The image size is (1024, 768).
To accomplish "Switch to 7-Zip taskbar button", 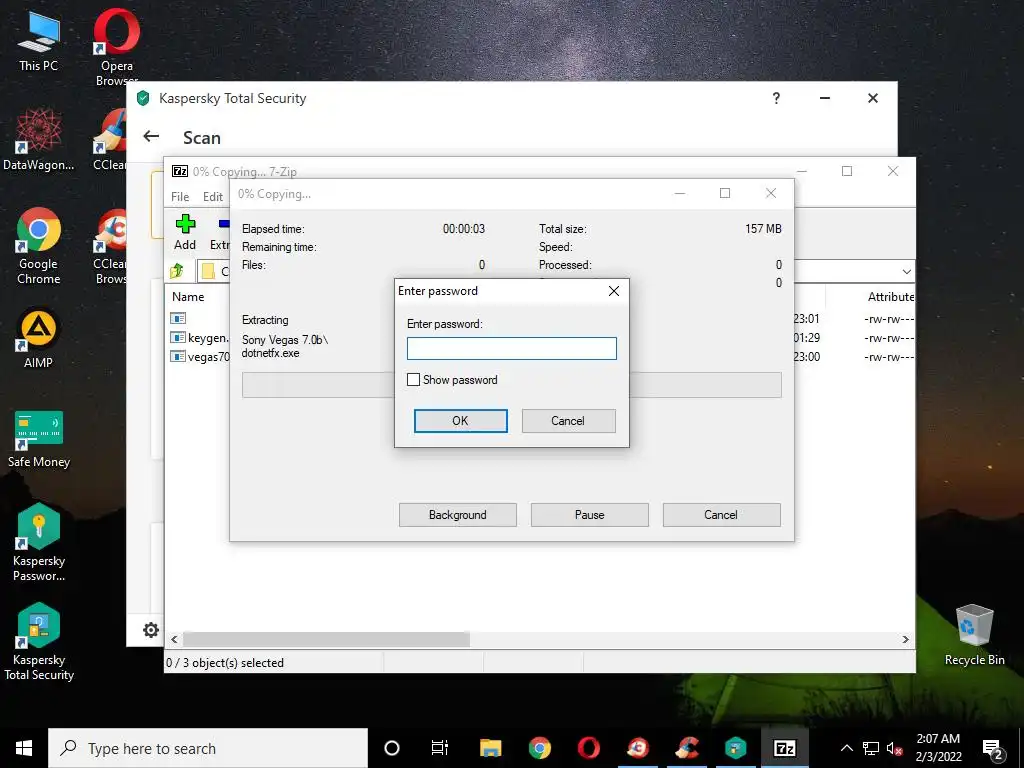I will pos(784,748).
